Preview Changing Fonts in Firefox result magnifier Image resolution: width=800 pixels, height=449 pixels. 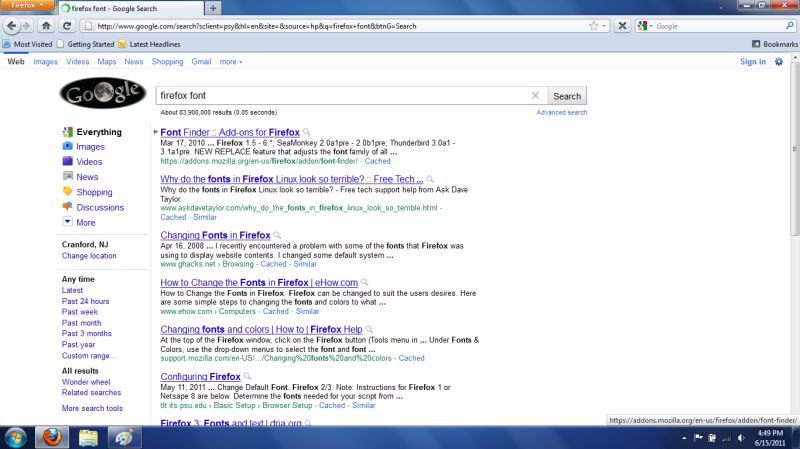[x=277, y=235]
